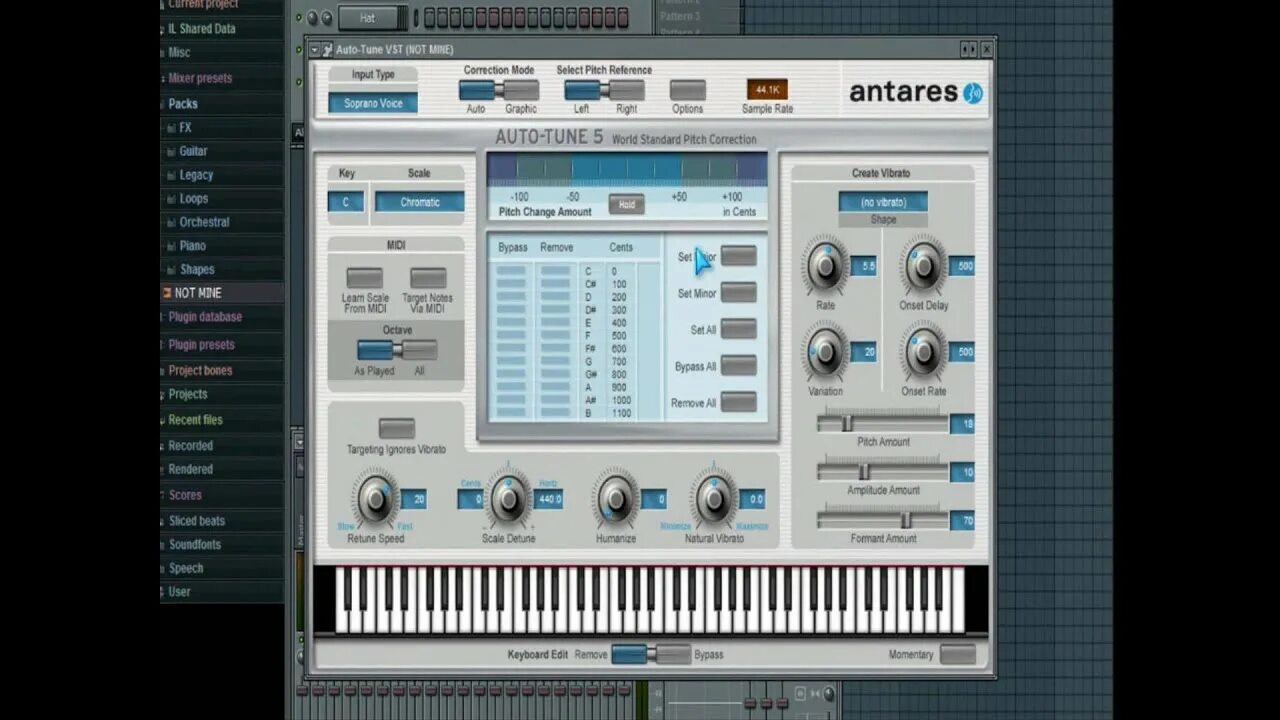Click the Set Minor button
1280x720 pixels.
click(739, 293)
